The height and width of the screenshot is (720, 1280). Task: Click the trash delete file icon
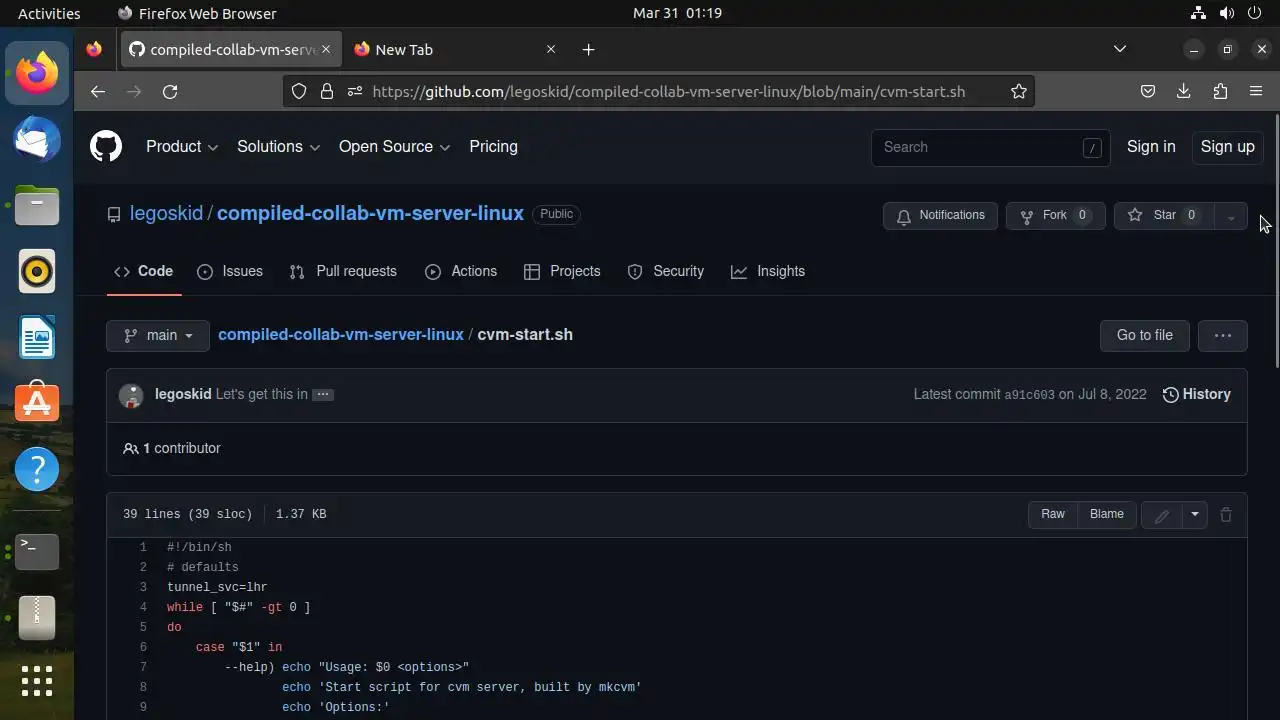click(x=1226, y=514)
